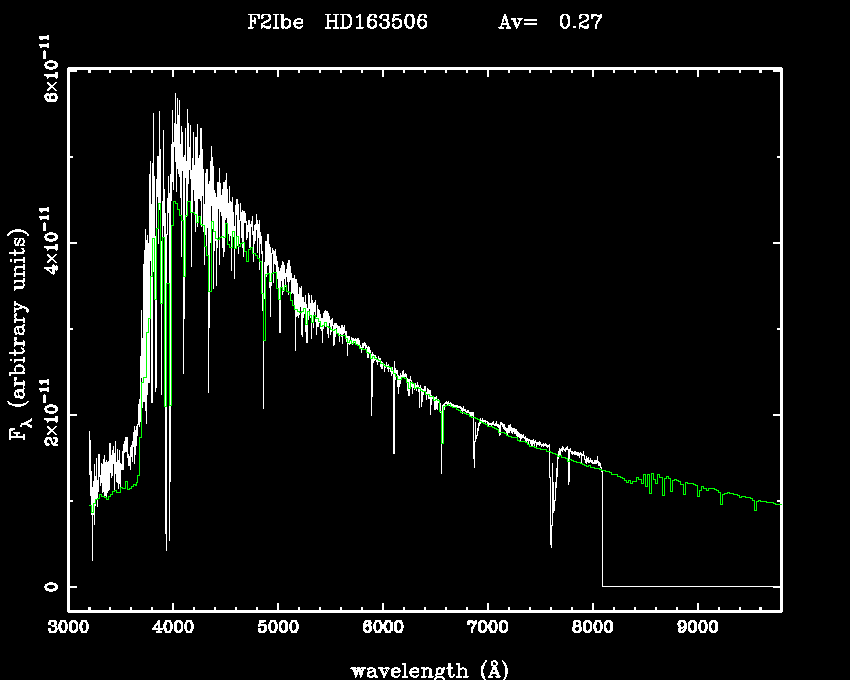
Task: Click the 5000 wavelength tick label
Action: pos(278,628)
